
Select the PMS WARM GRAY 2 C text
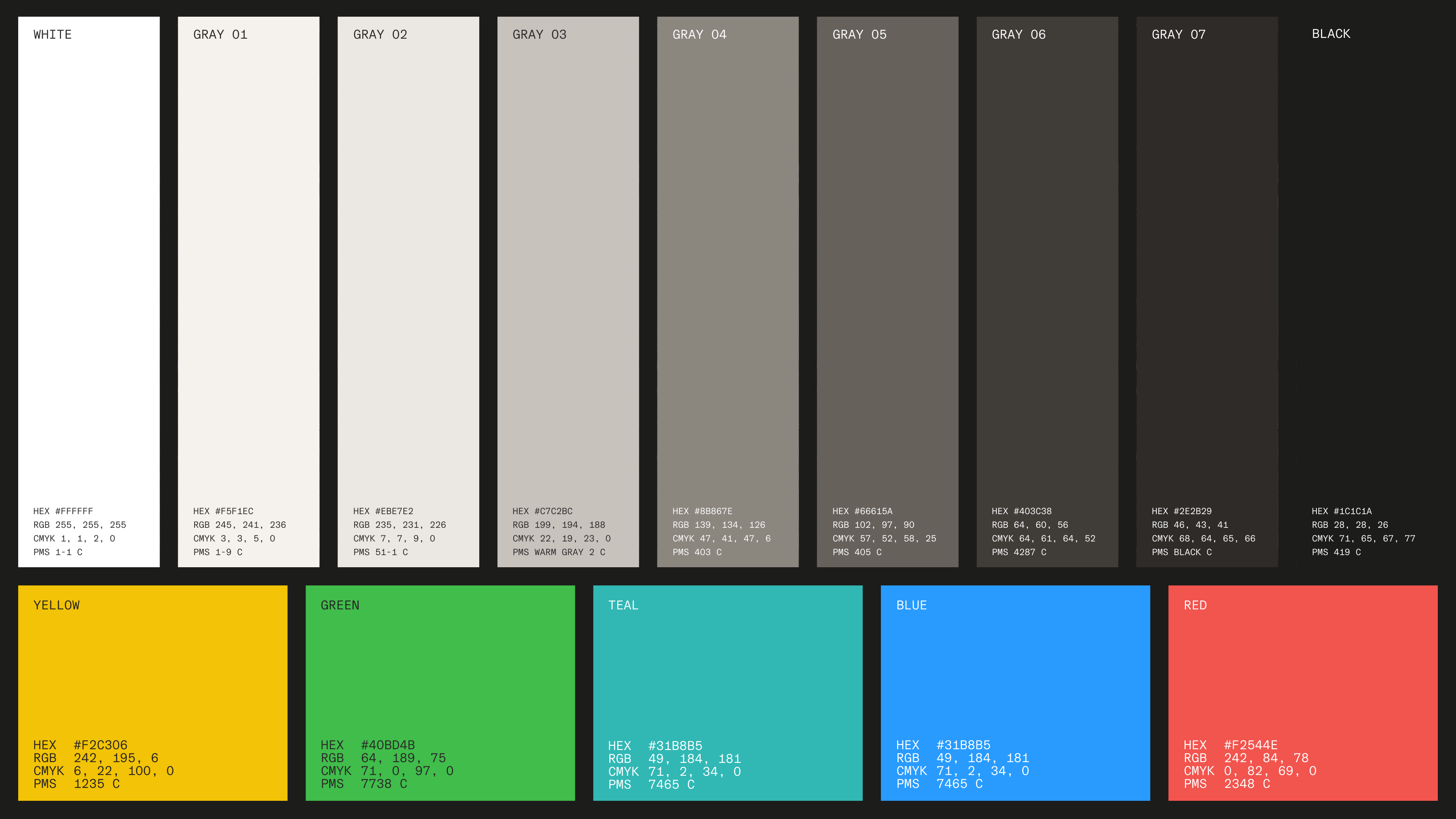point(559,552)
